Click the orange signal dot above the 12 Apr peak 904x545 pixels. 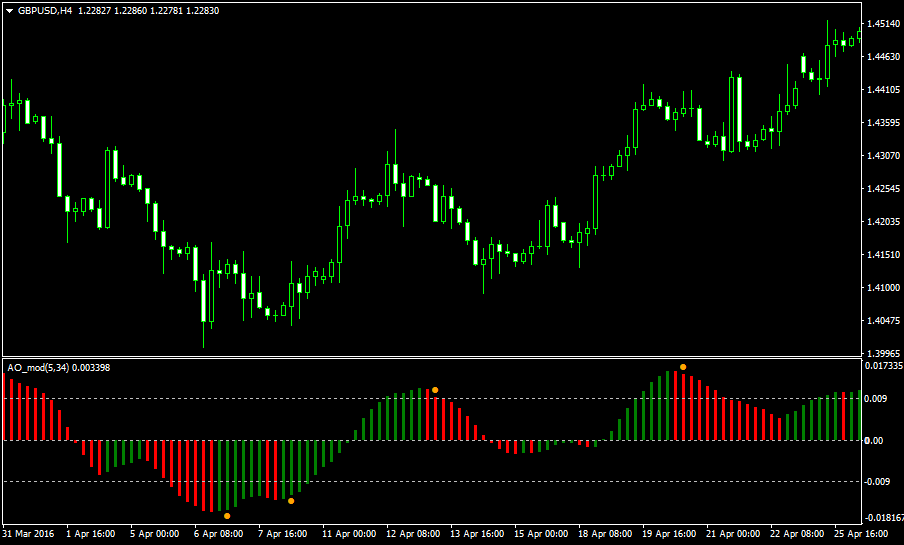(435, 390)
